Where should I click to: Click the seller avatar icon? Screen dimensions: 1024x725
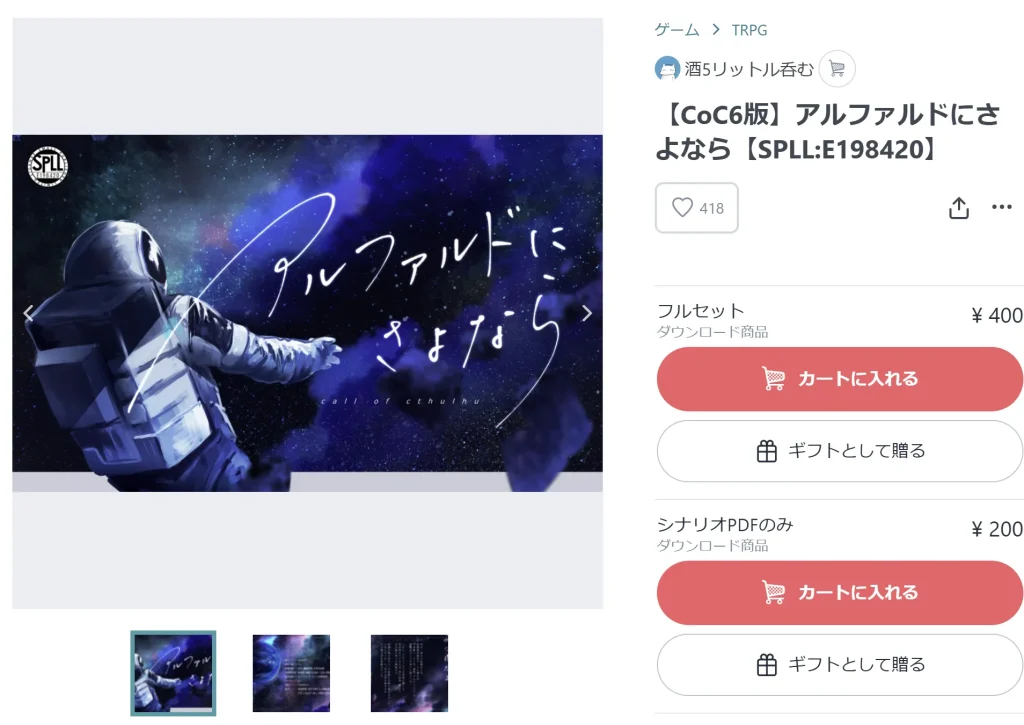click(667, 69)
